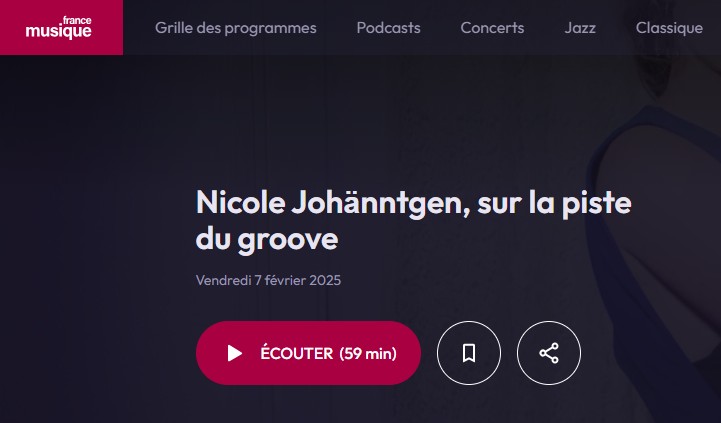This screenshot has width=721, height=423.
Task: Bookmark this episode with the bookmark icon
Action: (469, 353)
